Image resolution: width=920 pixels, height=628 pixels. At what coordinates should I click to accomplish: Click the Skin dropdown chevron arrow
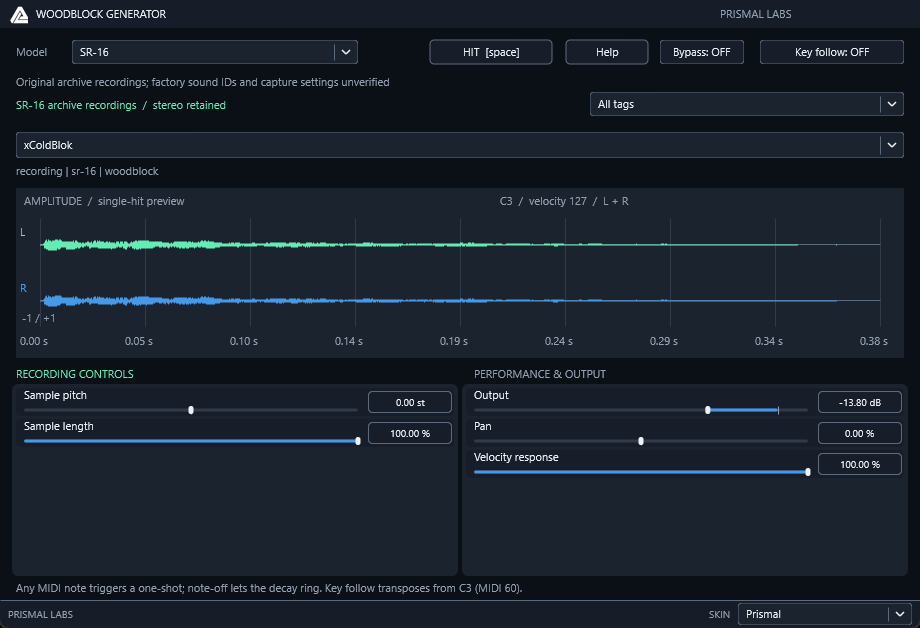900,615
